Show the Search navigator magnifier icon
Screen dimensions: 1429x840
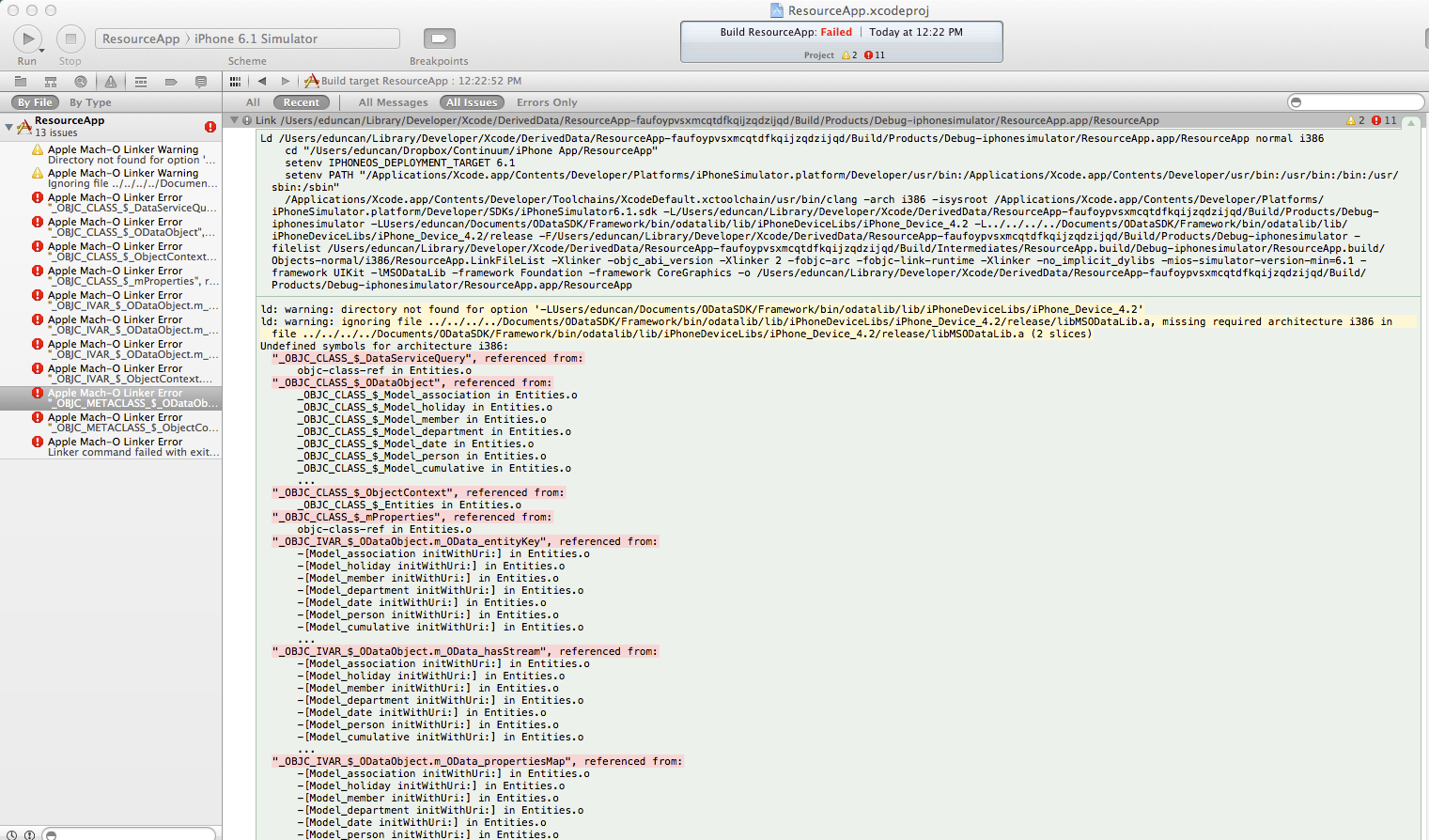coord(81,82)
